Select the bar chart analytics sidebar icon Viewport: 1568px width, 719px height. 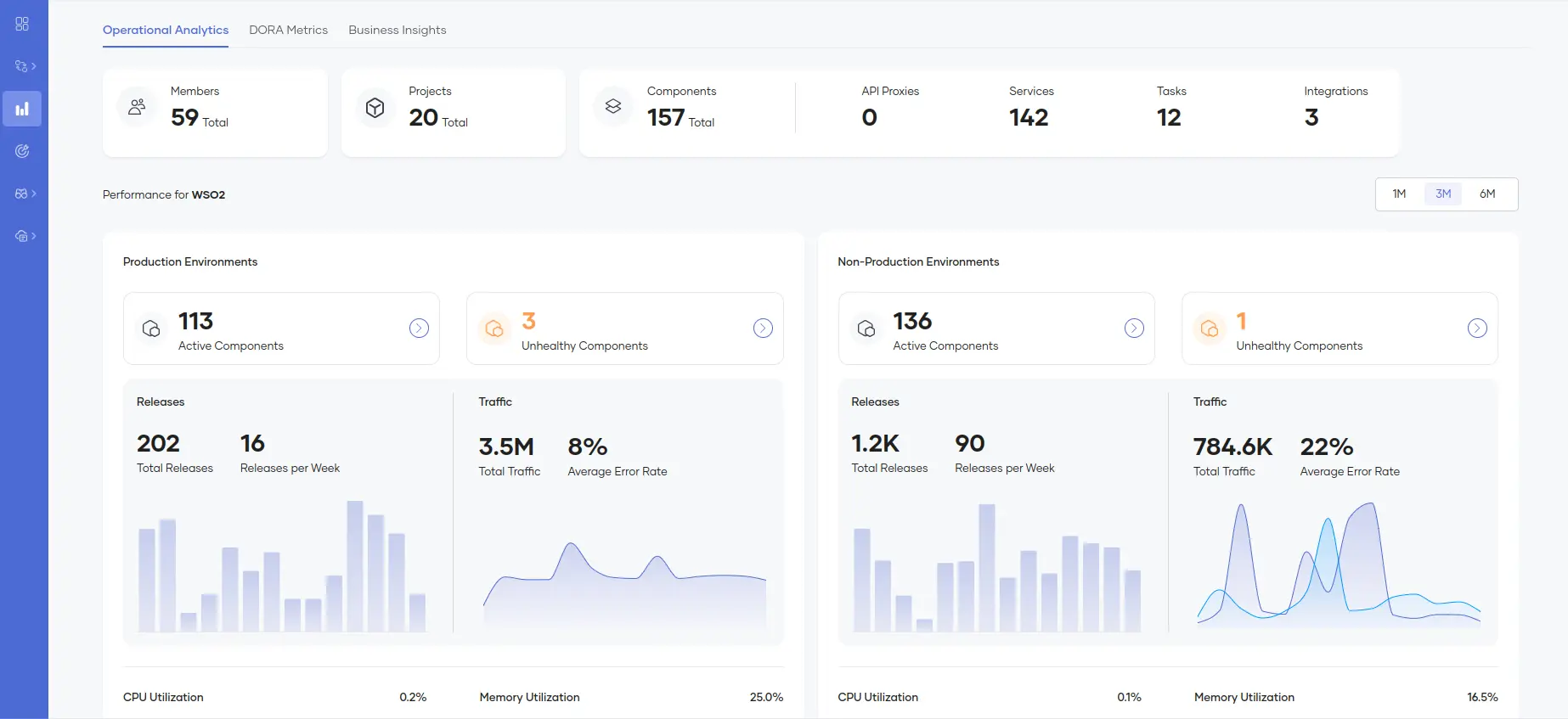point(22,109)
